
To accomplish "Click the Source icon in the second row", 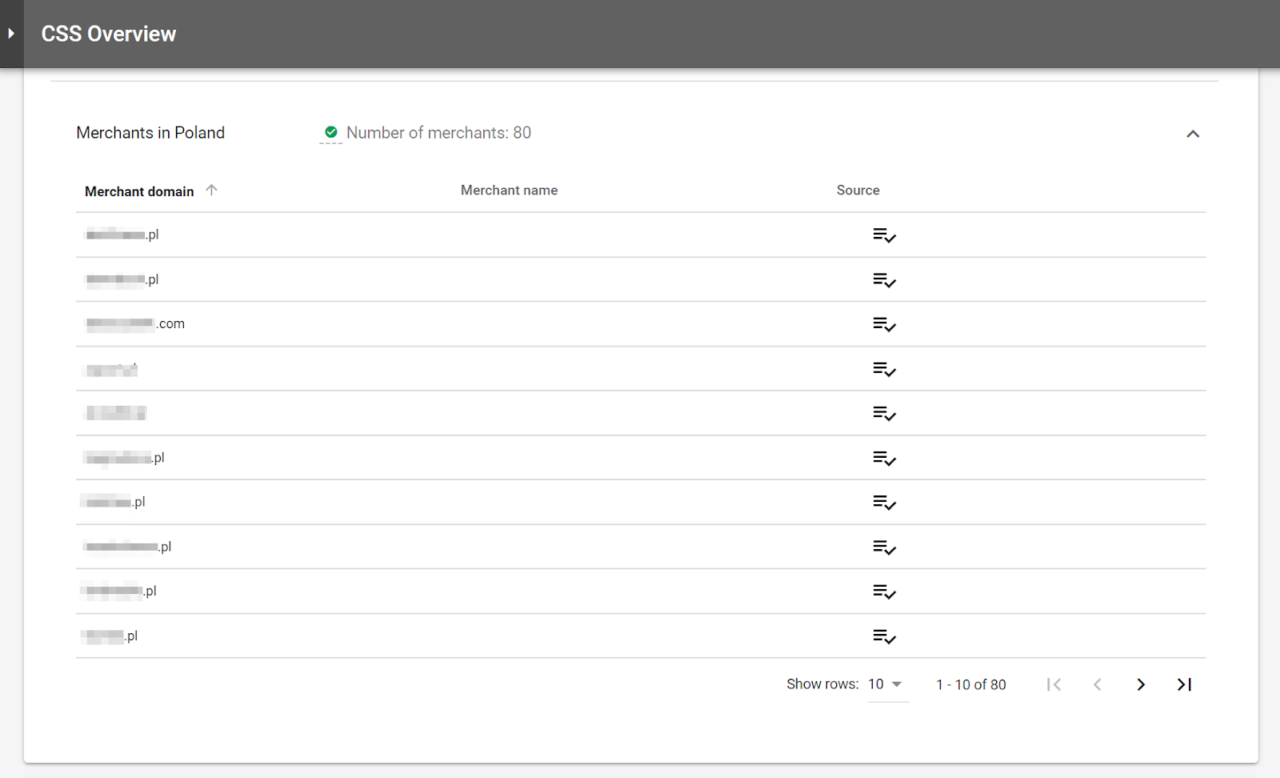I will 884,280.
